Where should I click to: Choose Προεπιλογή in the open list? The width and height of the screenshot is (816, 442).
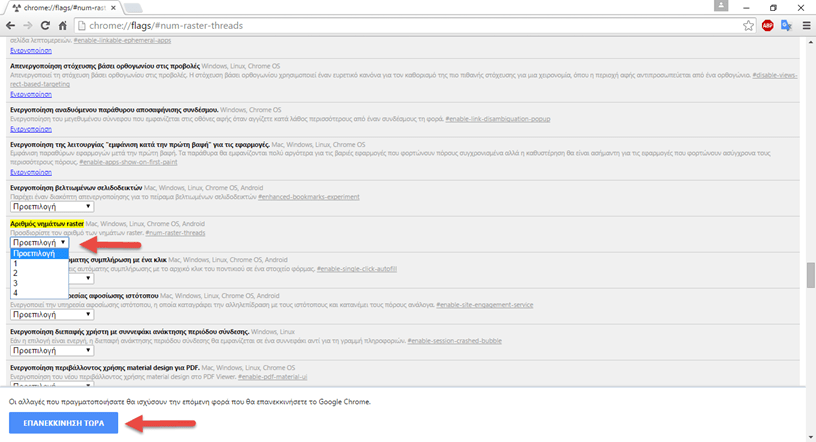point(40,254)
